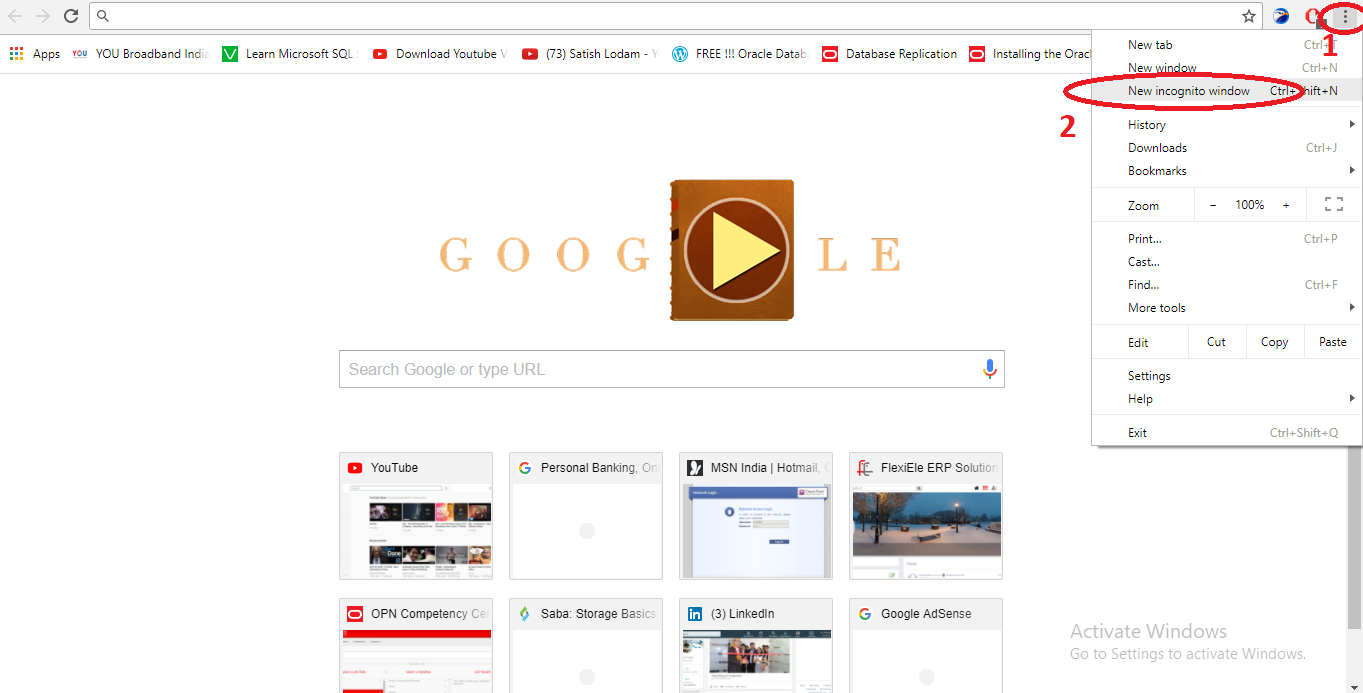This screenshot has width=1363, height=693.
Task: Click the blue globe extension icon
Action: tap(1281, 16)
